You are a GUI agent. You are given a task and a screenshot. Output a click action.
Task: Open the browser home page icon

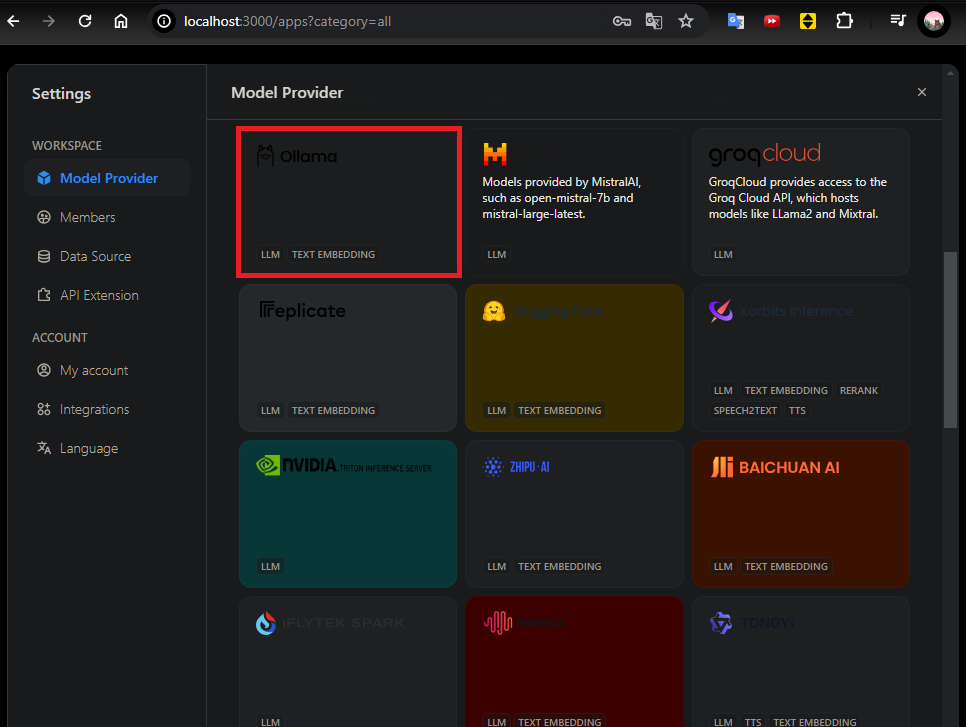(x=121, y=22)
